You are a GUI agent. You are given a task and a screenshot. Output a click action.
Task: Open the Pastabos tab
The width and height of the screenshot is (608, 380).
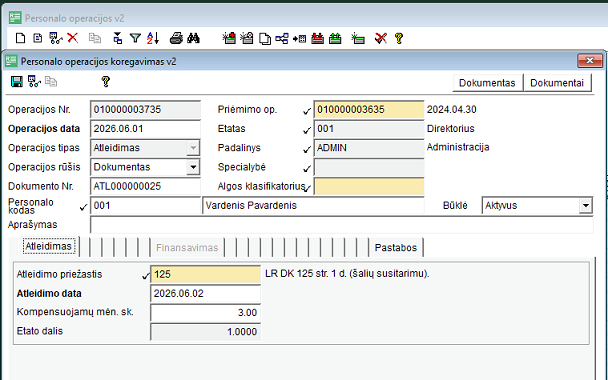[396, 247]
